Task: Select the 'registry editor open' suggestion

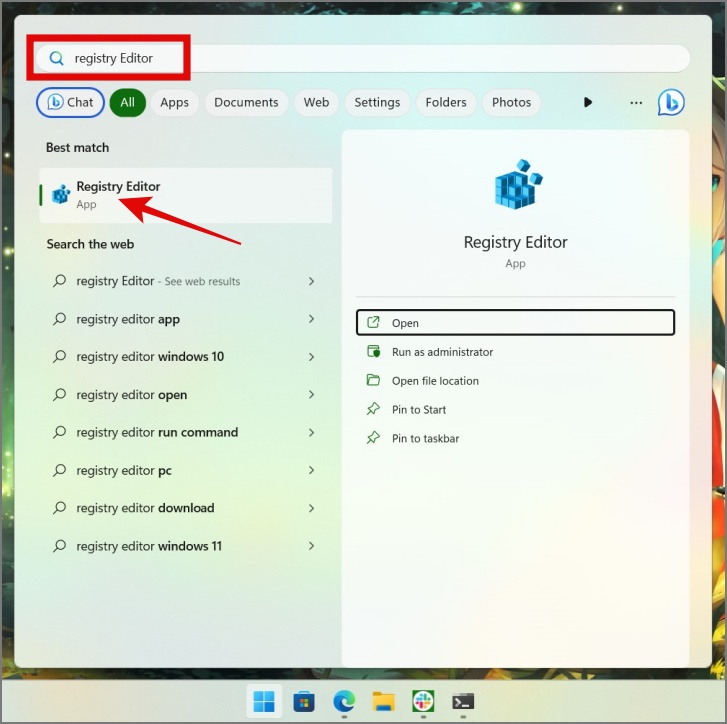Action: point(183,395)
